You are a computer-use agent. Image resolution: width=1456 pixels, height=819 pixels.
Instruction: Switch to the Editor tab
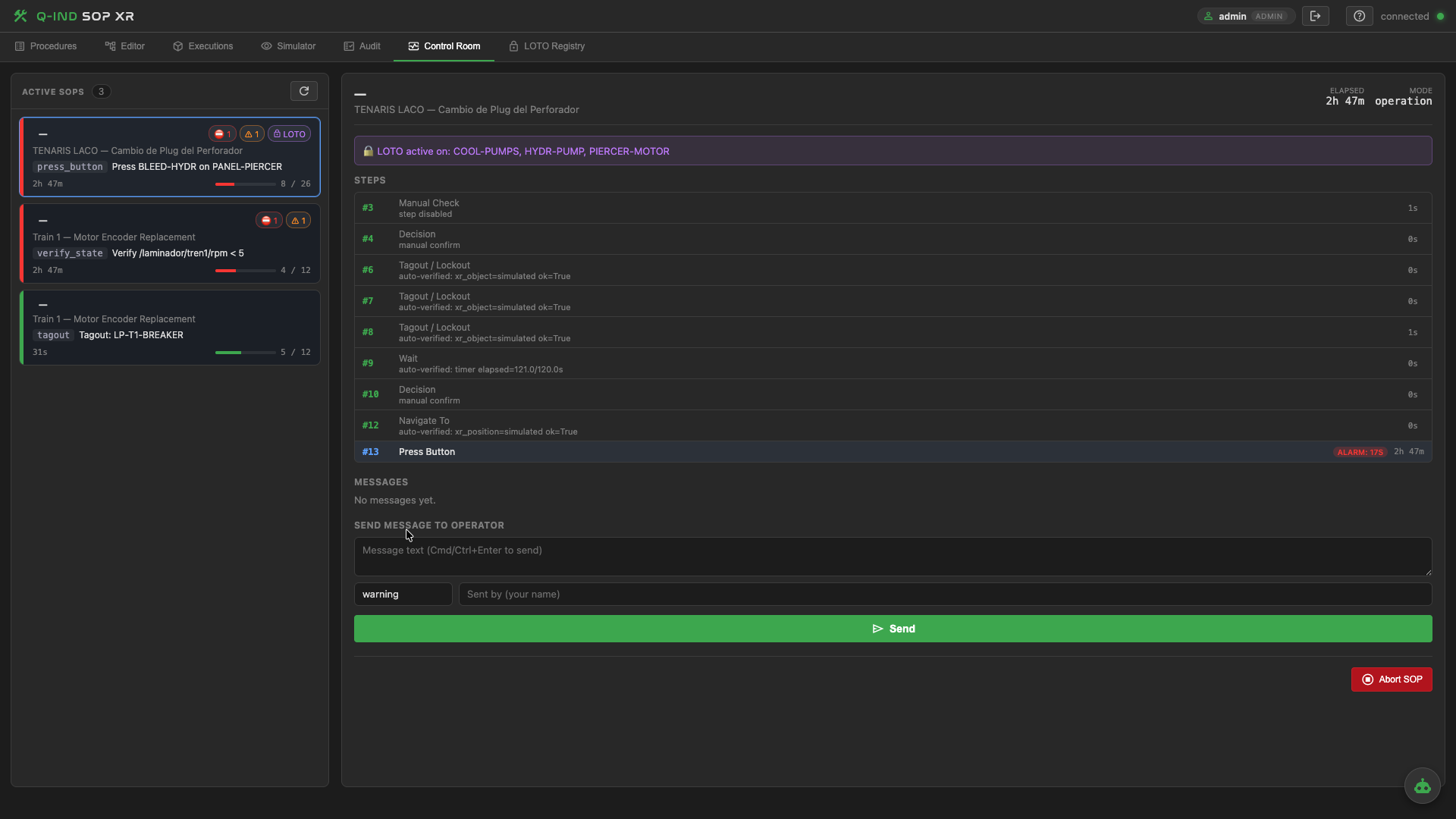pos(124,46)
